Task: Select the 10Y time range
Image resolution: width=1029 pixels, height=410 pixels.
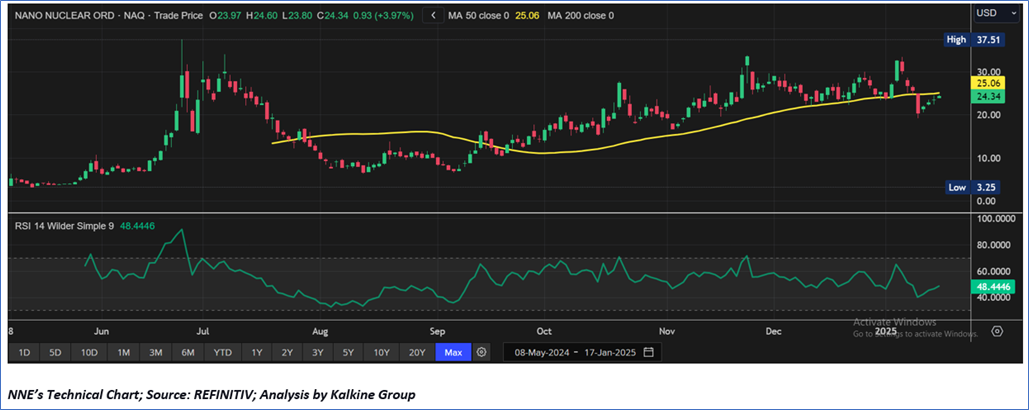Action: 381,352
